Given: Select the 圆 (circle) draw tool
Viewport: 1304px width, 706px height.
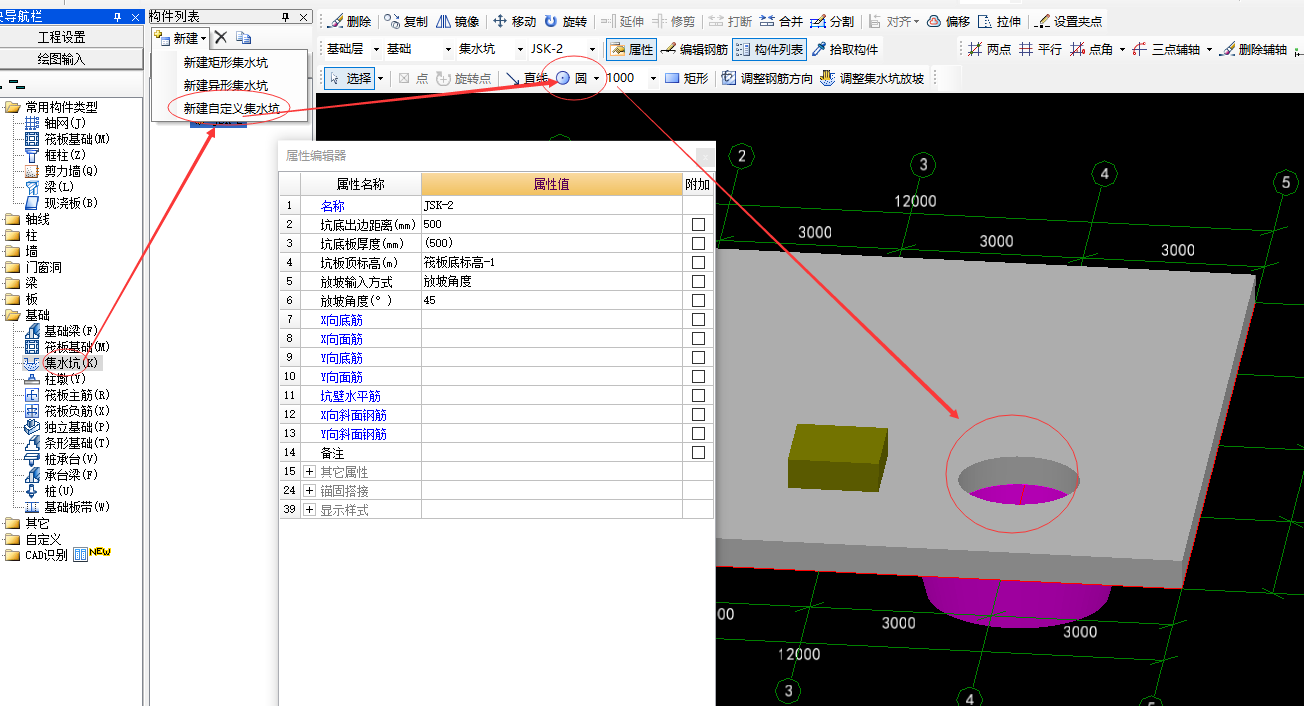Looking at the screenshot, I should (x=572, y=78).
